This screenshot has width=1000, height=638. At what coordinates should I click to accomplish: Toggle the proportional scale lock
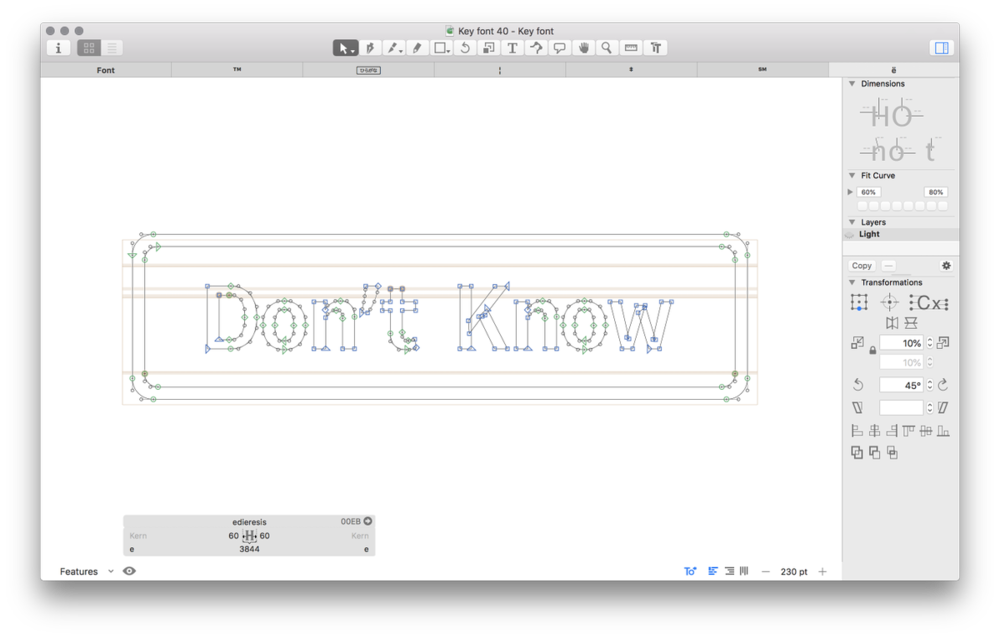pyautogui.click(x=872, y=350)
